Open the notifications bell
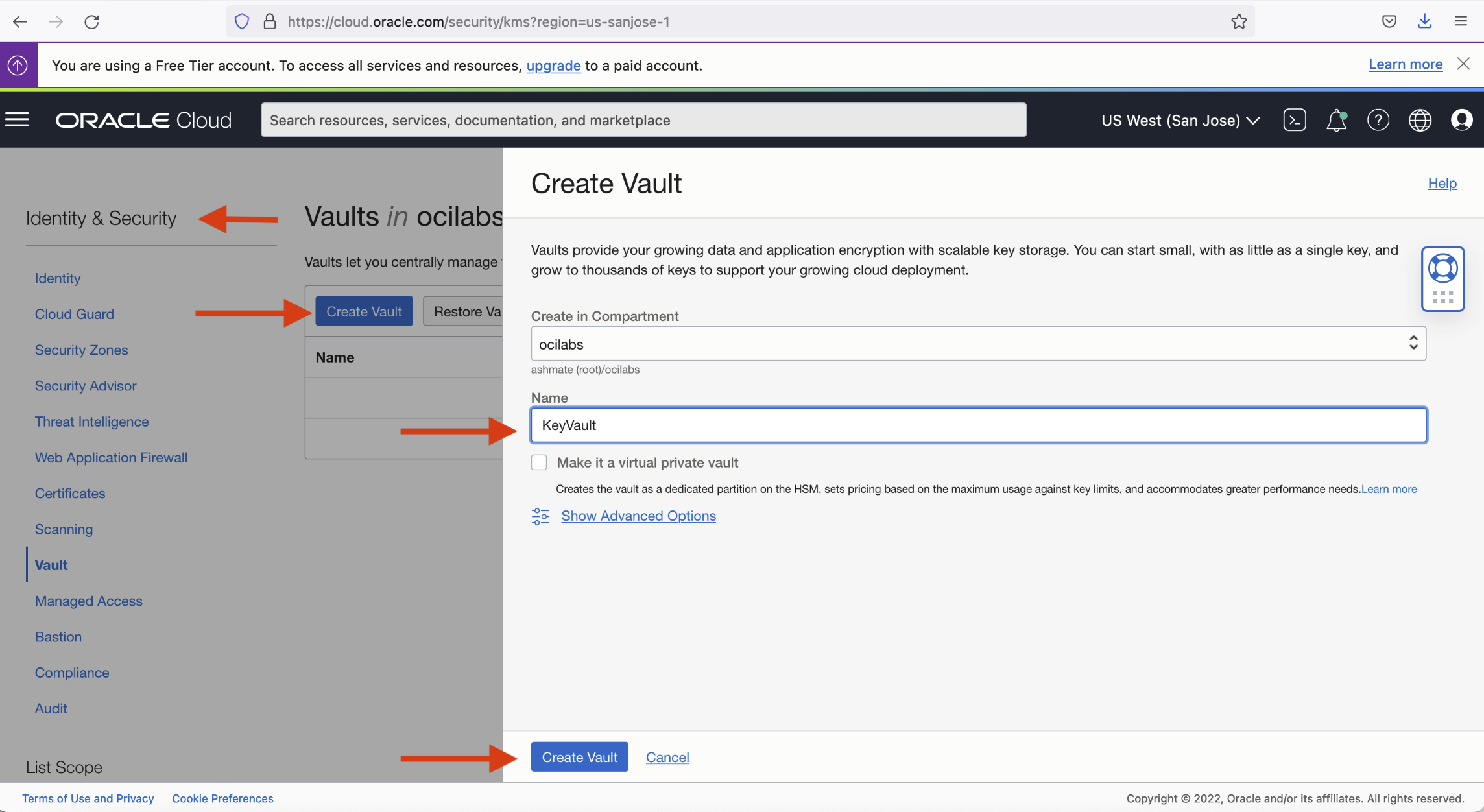 tap(1336, 119)
